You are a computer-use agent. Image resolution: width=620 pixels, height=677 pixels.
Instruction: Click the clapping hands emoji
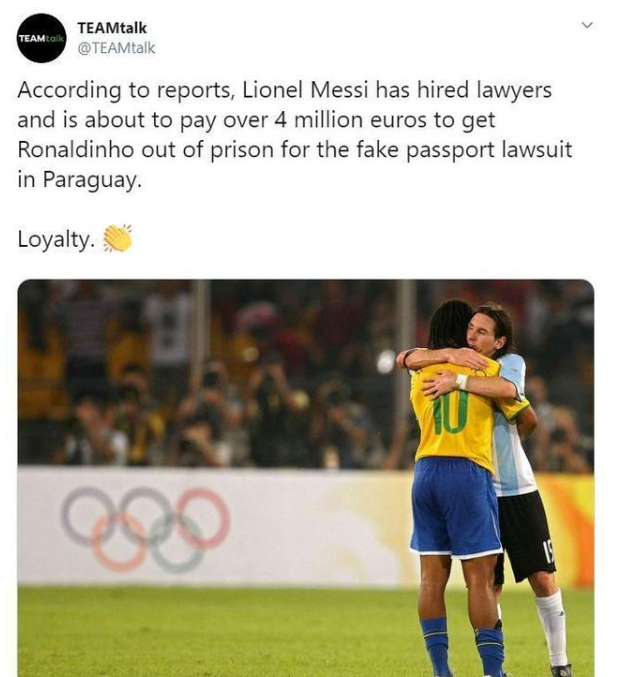pyautogui.click(x=117, y=238)
